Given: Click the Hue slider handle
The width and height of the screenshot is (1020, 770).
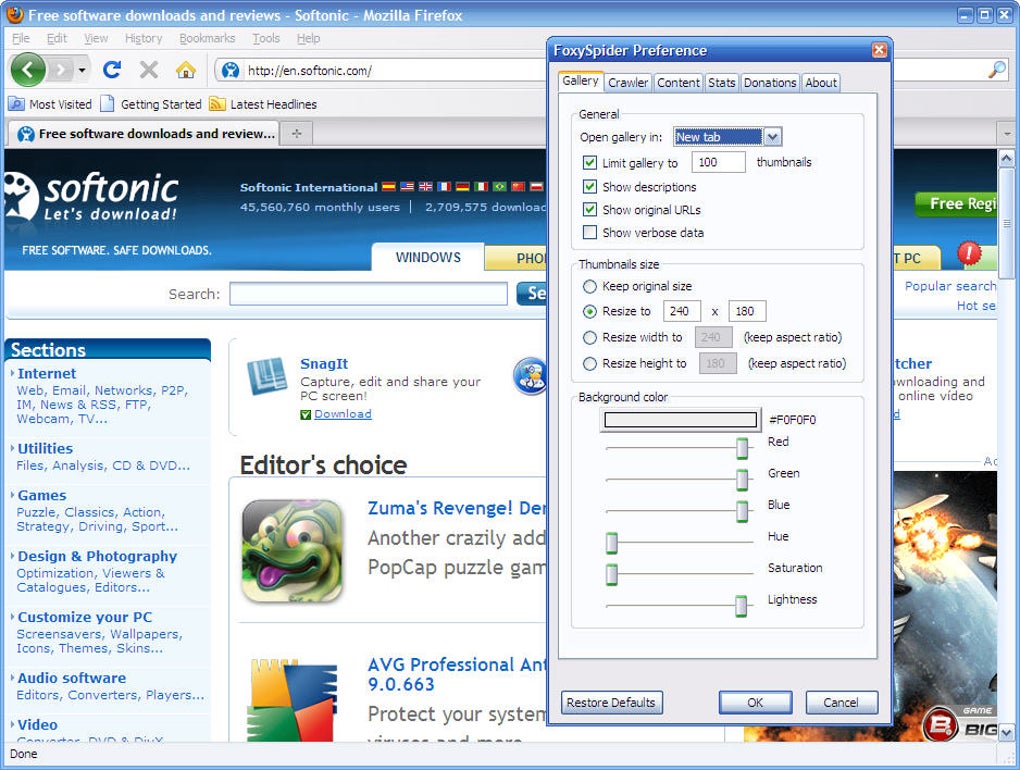Looking at the screenshot, I should tap(611, 542).
